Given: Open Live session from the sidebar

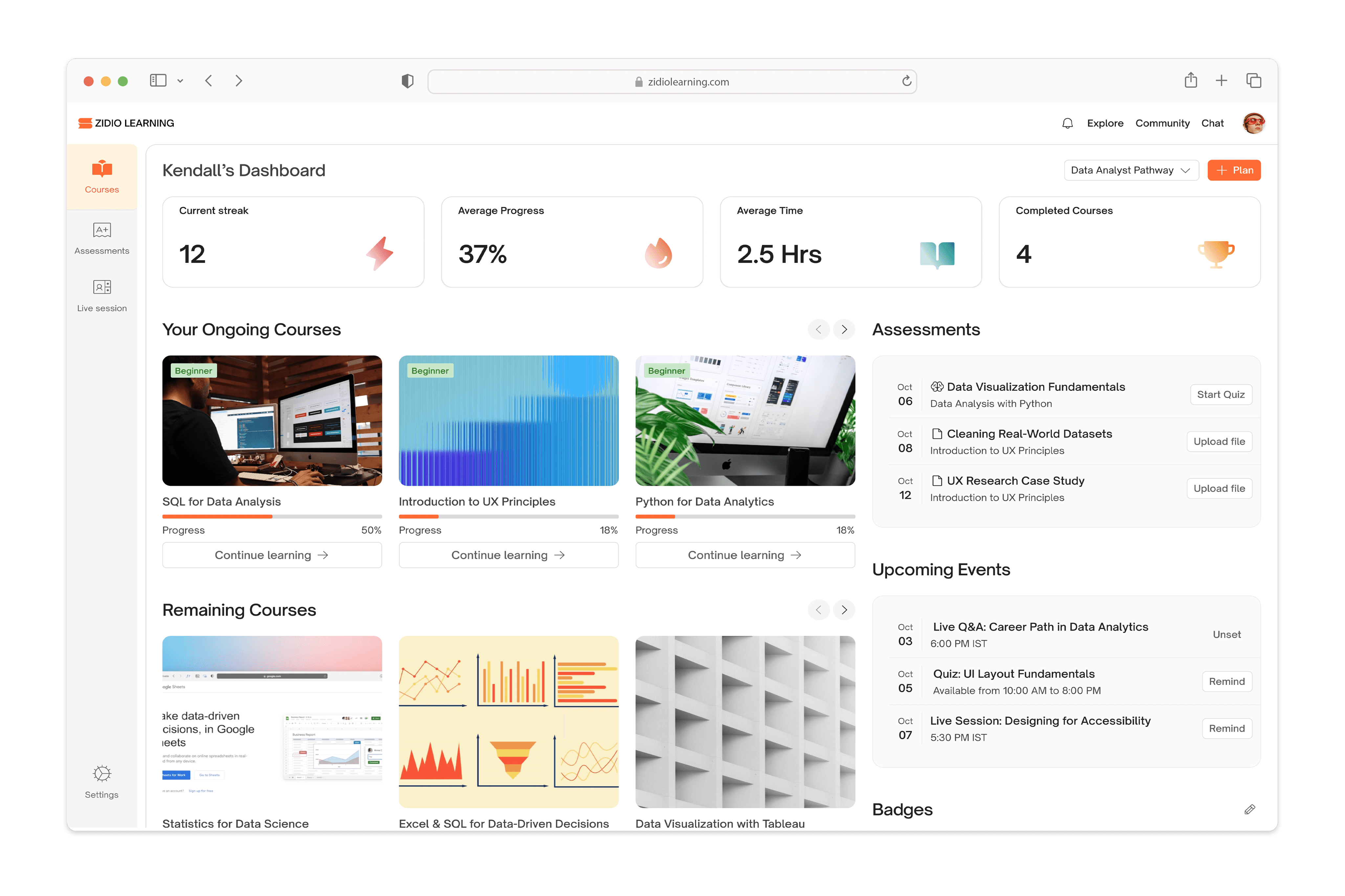Looking at the screenshot, I should click(102, 294).
